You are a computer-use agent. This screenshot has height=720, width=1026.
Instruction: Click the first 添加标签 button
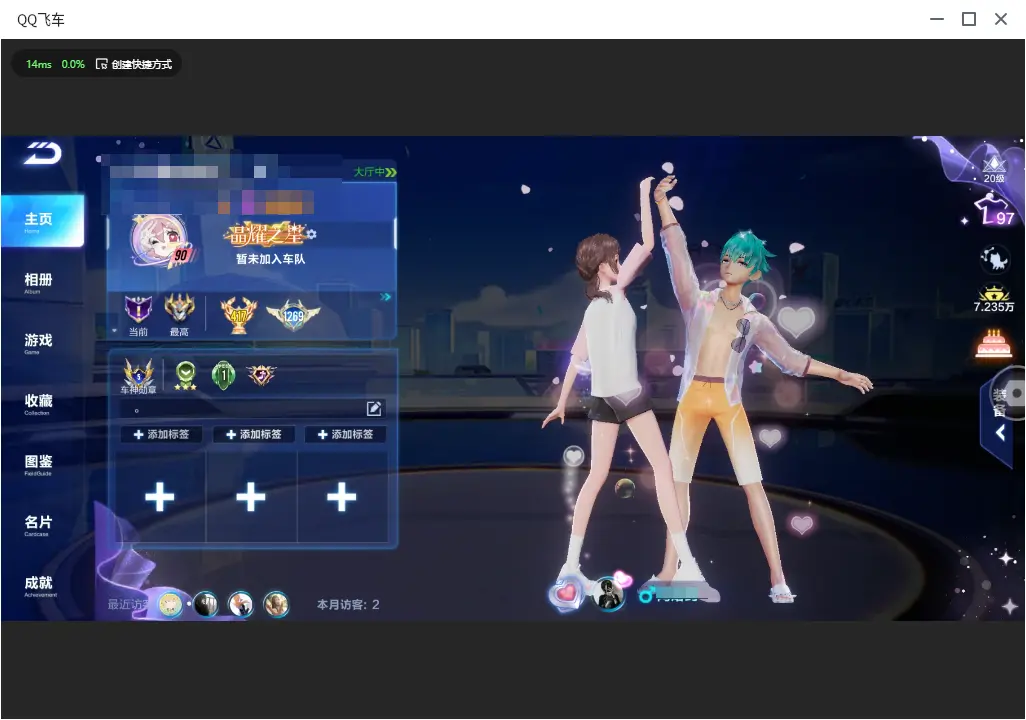161,434
